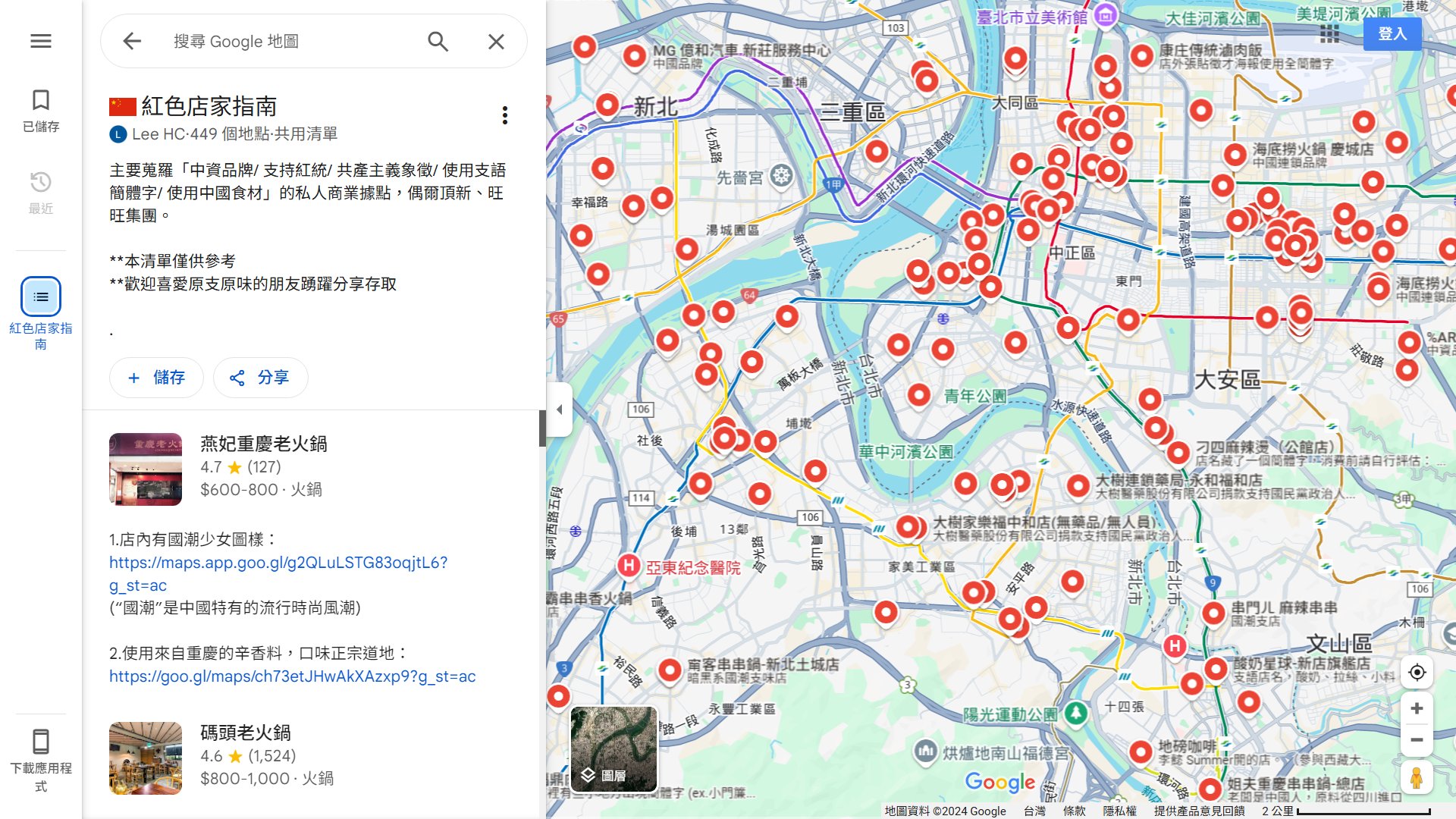Toggle the Layers (圖層) satellite view
This screenshot has height=819, width=1456.
(x=613, y=749)
